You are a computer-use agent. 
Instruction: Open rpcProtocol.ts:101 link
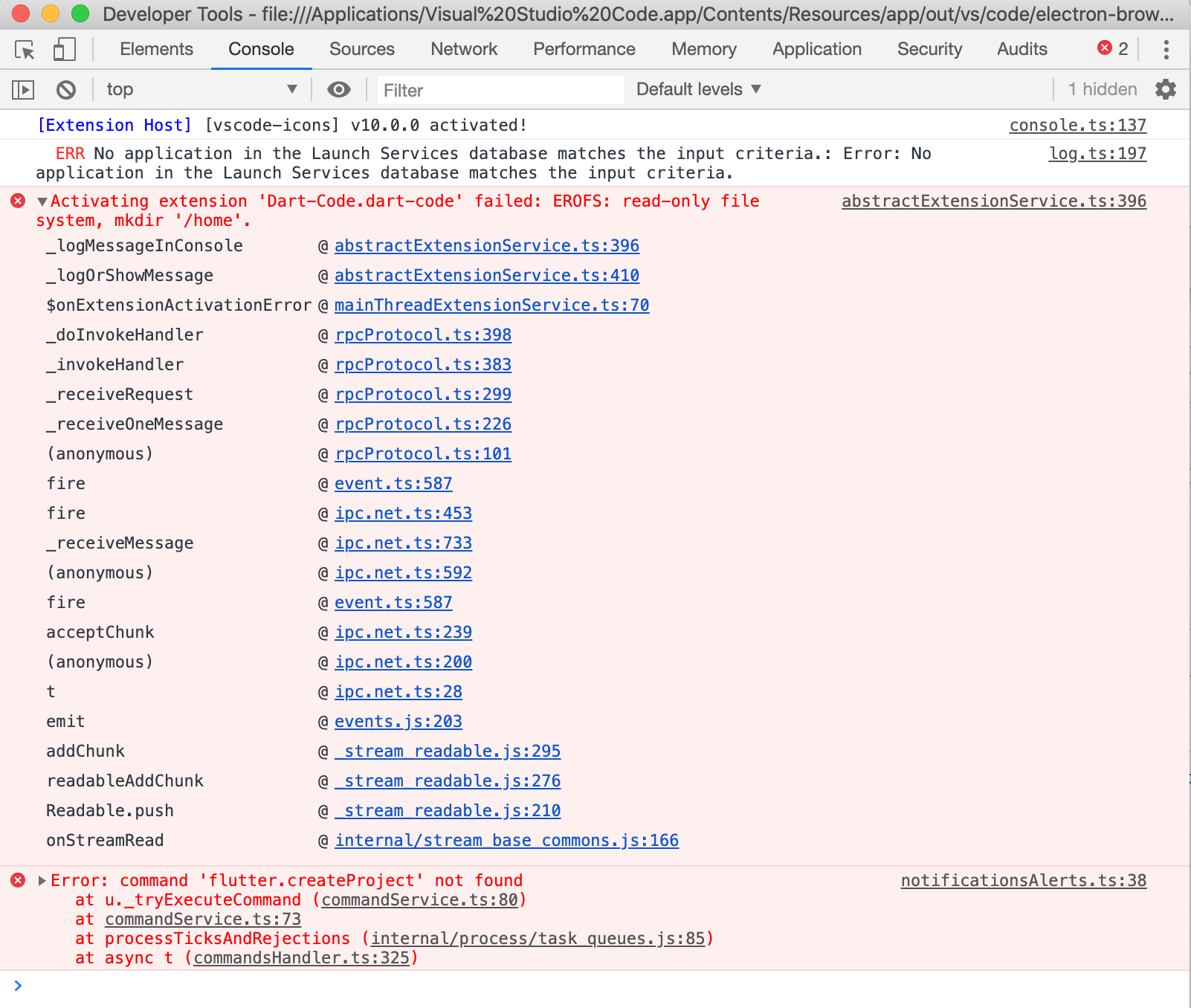click(423, 453)
